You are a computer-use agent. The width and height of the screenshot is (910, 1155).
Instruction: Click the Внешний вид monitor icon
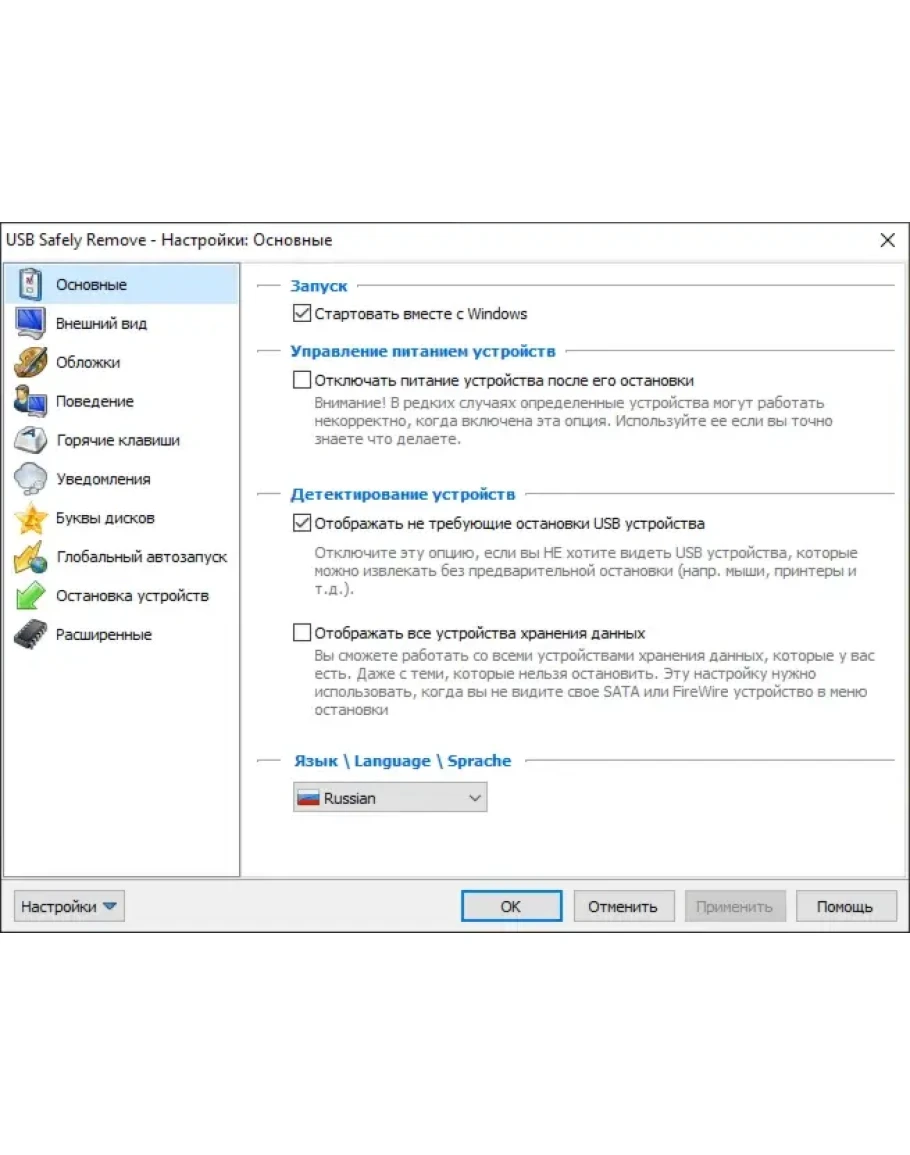pyautogui.click(x=31, y=324)
